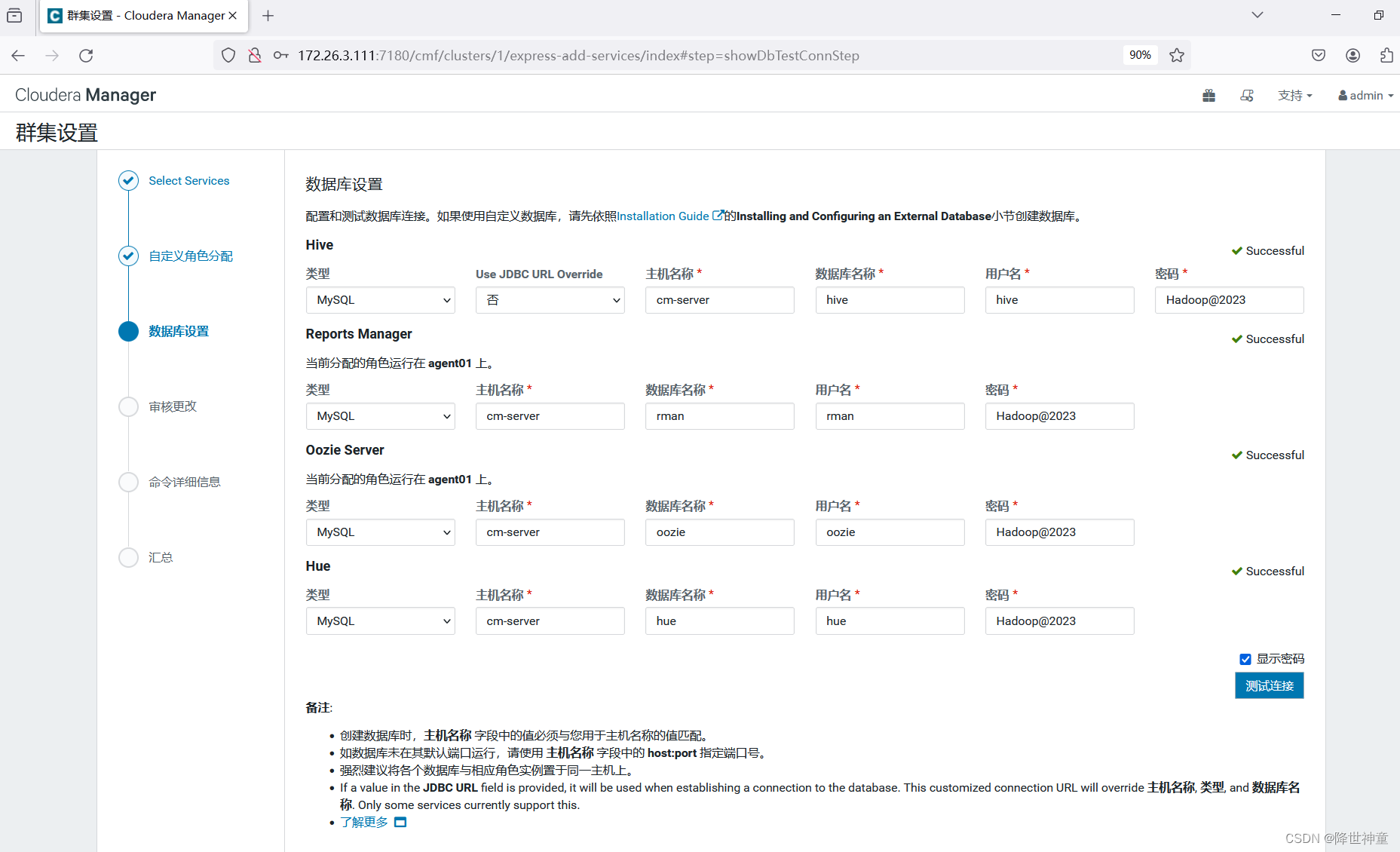Open the running commands icon in header
This screenshot has height=852, width=1400.
[x=1247, y=96]
